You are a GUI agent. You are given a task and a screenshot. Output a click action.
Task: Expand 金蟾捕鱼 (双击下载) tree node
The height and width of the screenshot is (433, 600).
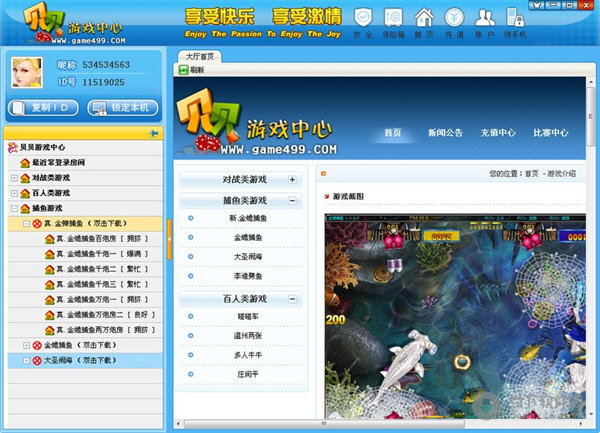(26, 345)
